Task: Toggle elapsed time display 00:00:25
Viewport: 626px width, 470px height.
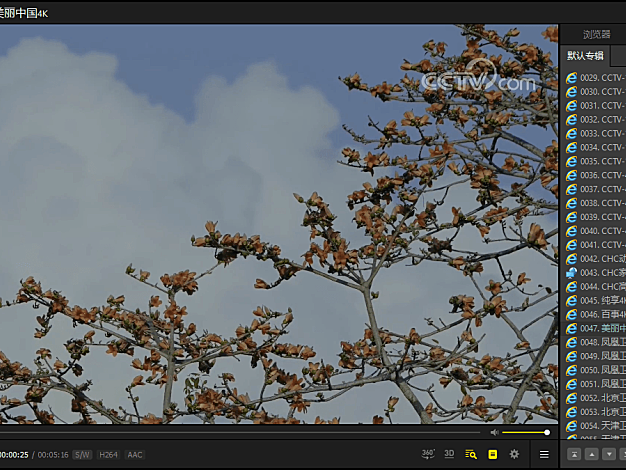Action: (x=14, y=455)
